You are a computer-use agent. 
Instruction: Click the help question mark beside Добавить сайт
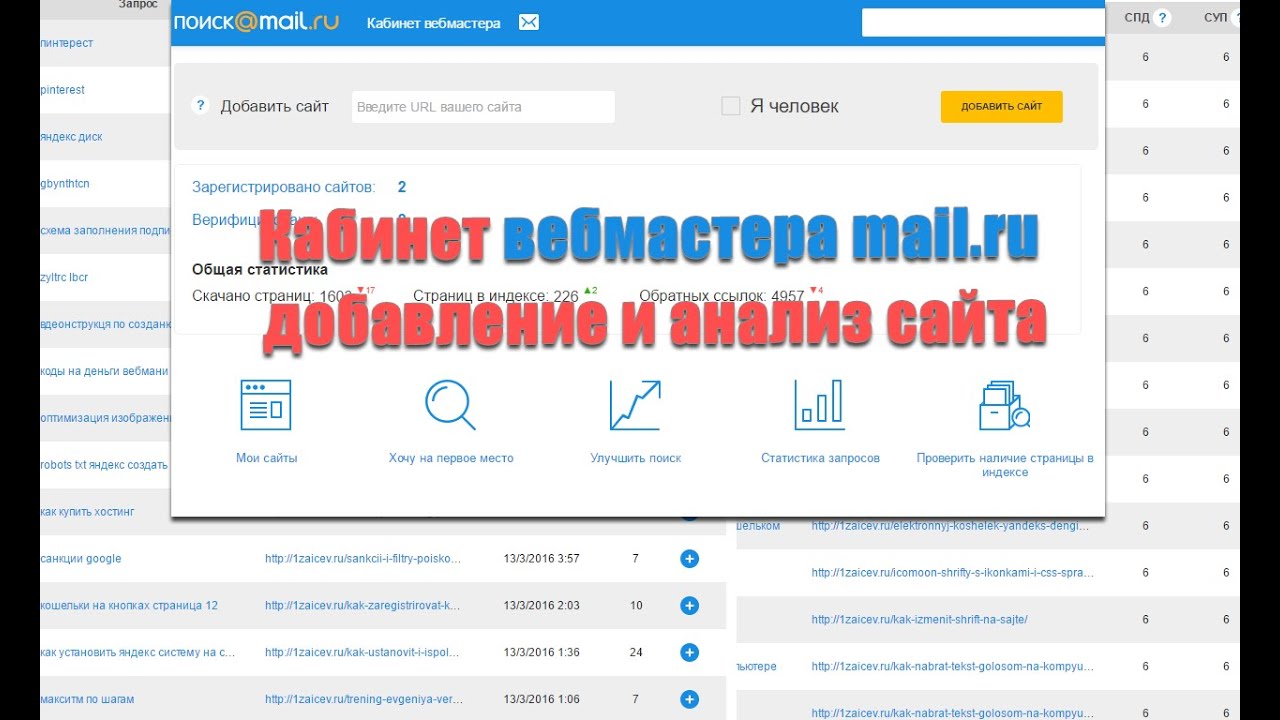(x=200, y=105)
